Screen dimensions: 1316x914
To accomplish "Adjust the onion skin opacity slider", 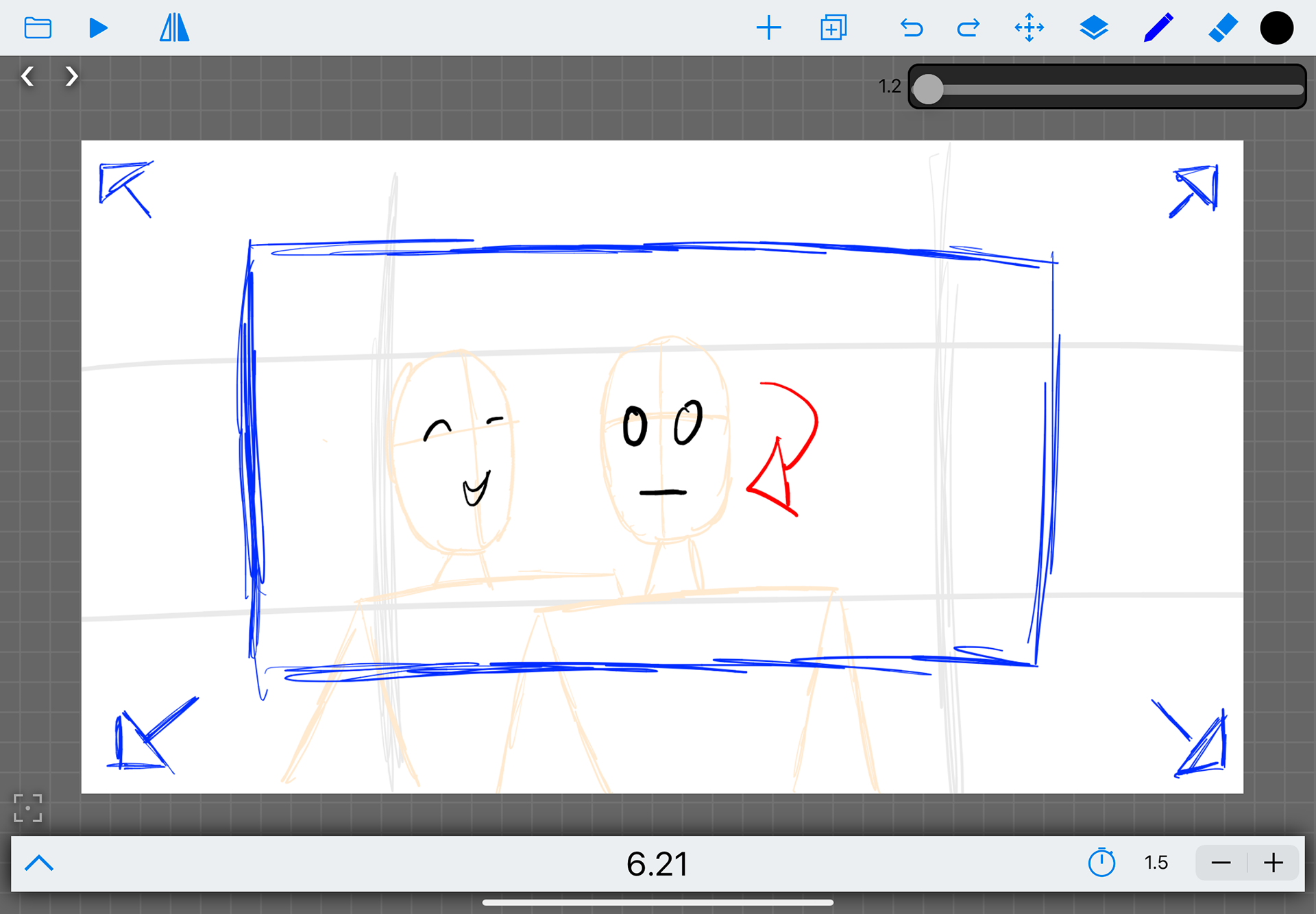I will 929,89.
